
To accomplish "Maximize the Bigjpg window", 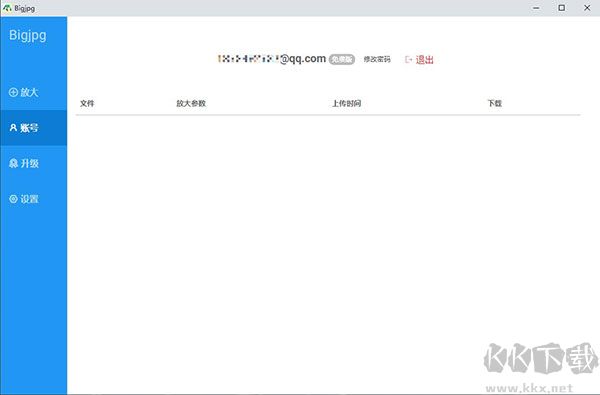I will [x=561, y=8].
